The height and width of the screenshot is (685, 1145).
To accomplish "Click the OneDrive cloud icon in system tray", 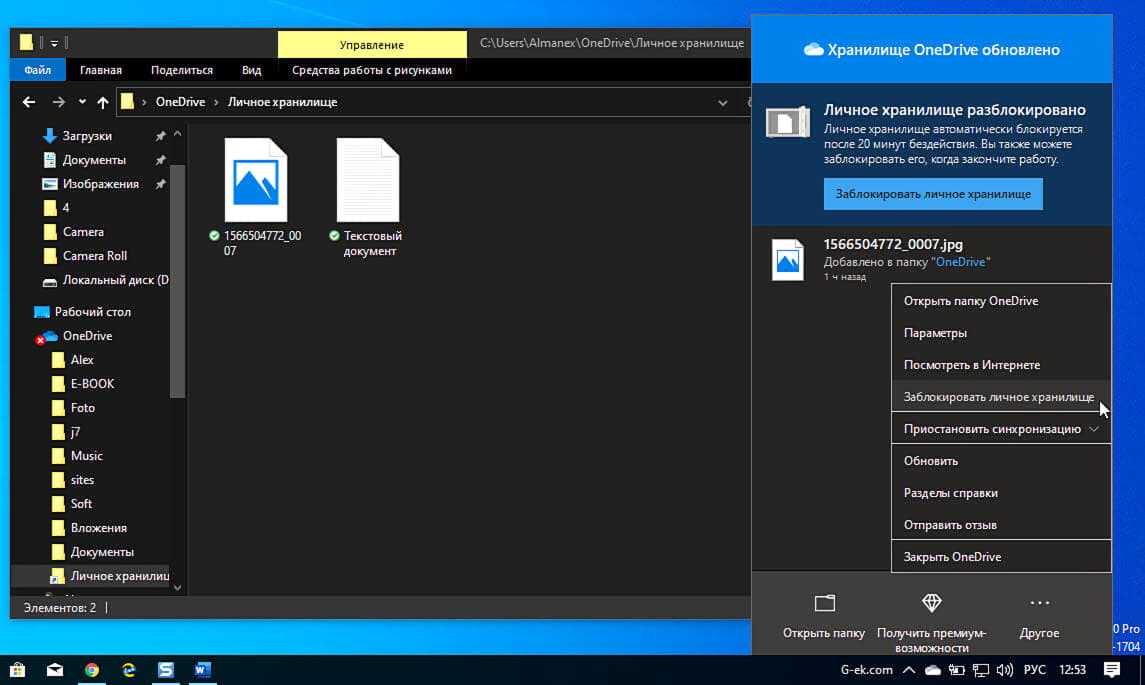I will tap(932, 670).
